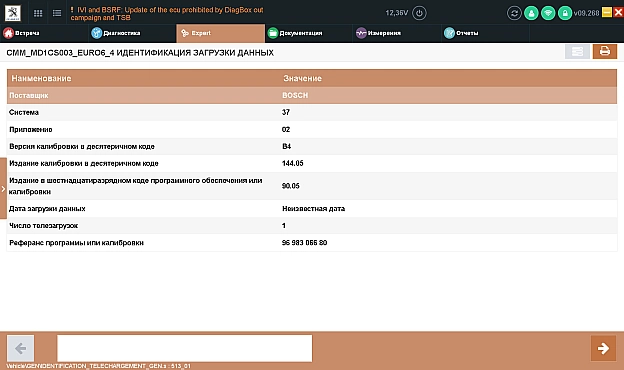Screen dimensions: 624x370
Task: Click the IVI and BSRF warning message
Action: point(167,14)
